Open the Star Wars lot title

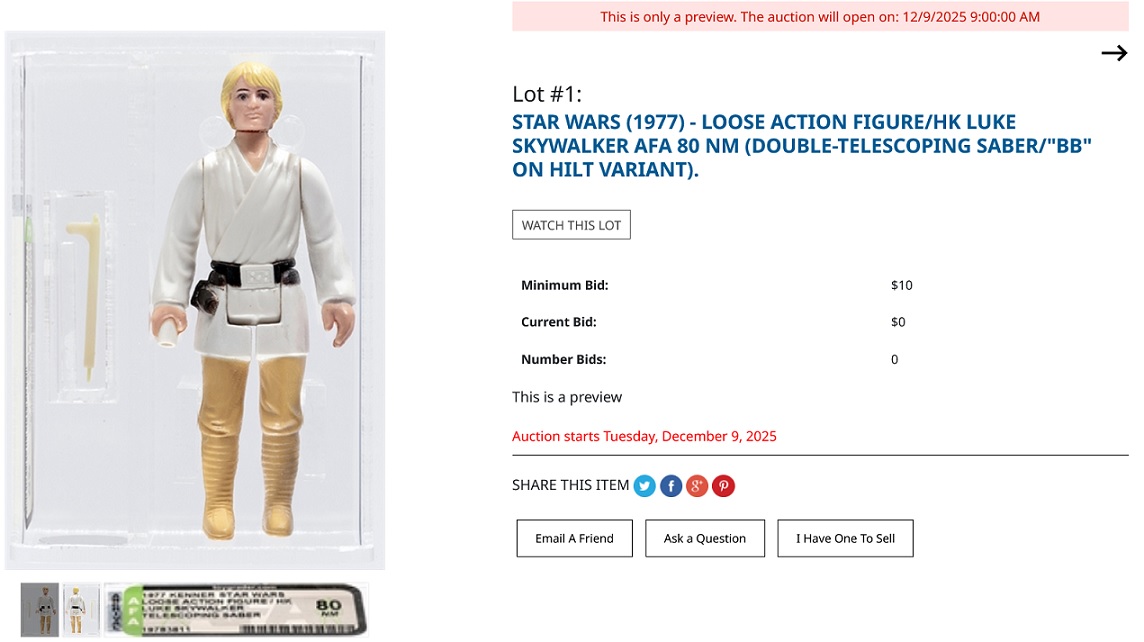801,146
